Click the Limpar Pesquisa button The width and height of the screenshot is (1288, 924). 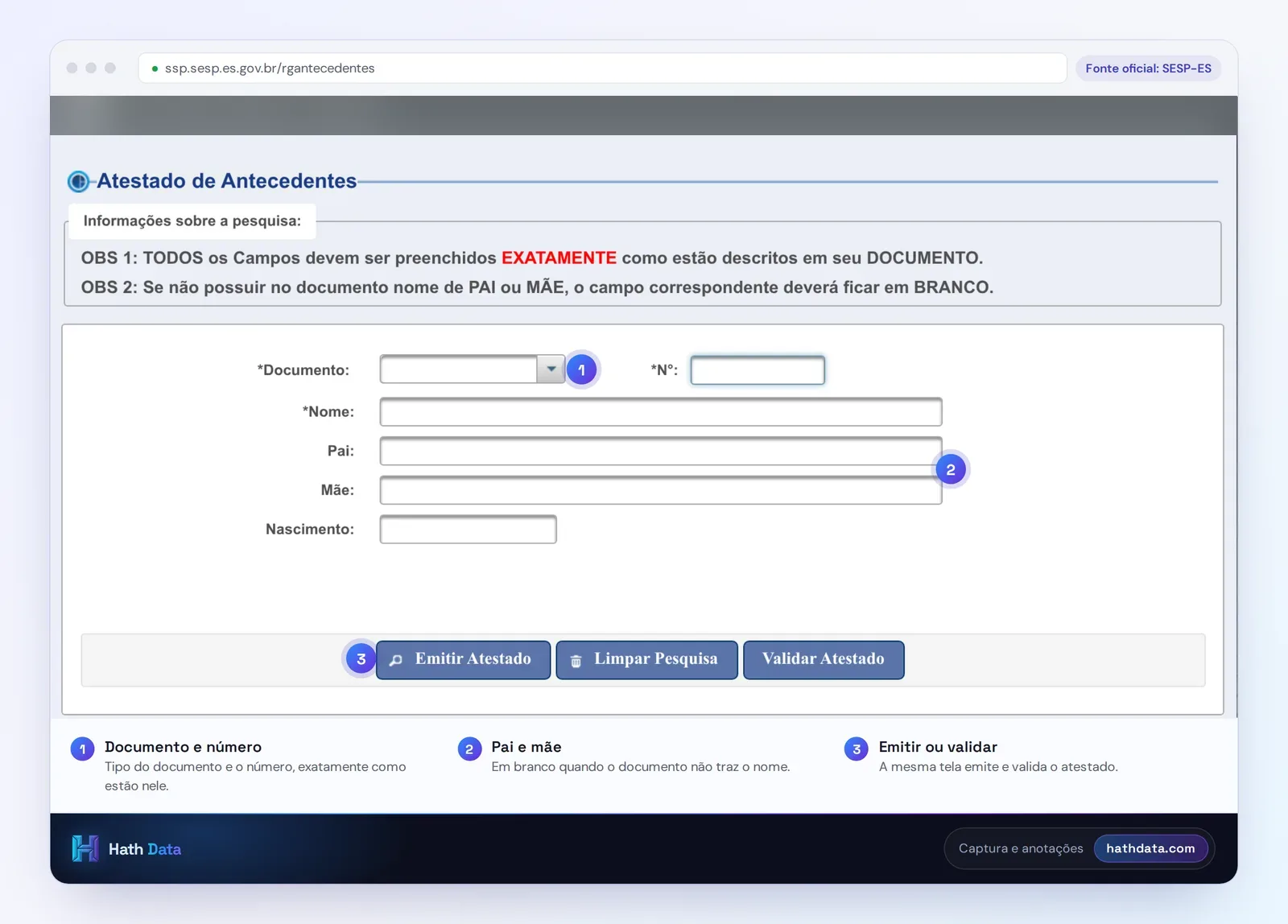[646, 660]
